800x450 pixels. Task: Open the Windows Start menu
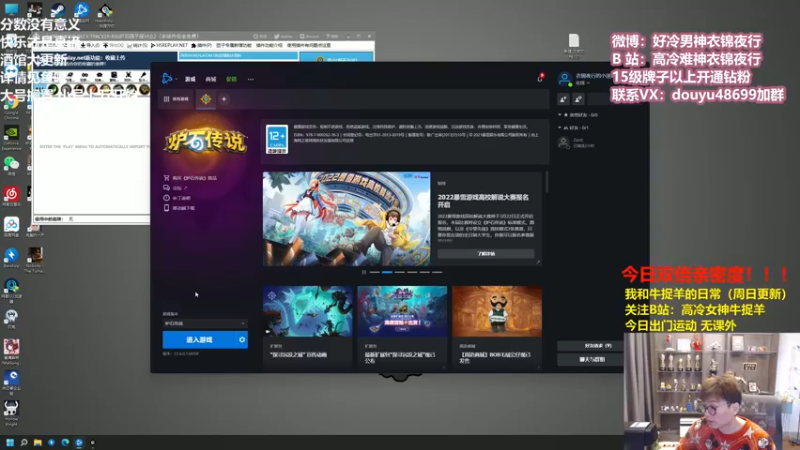(10, 442)
